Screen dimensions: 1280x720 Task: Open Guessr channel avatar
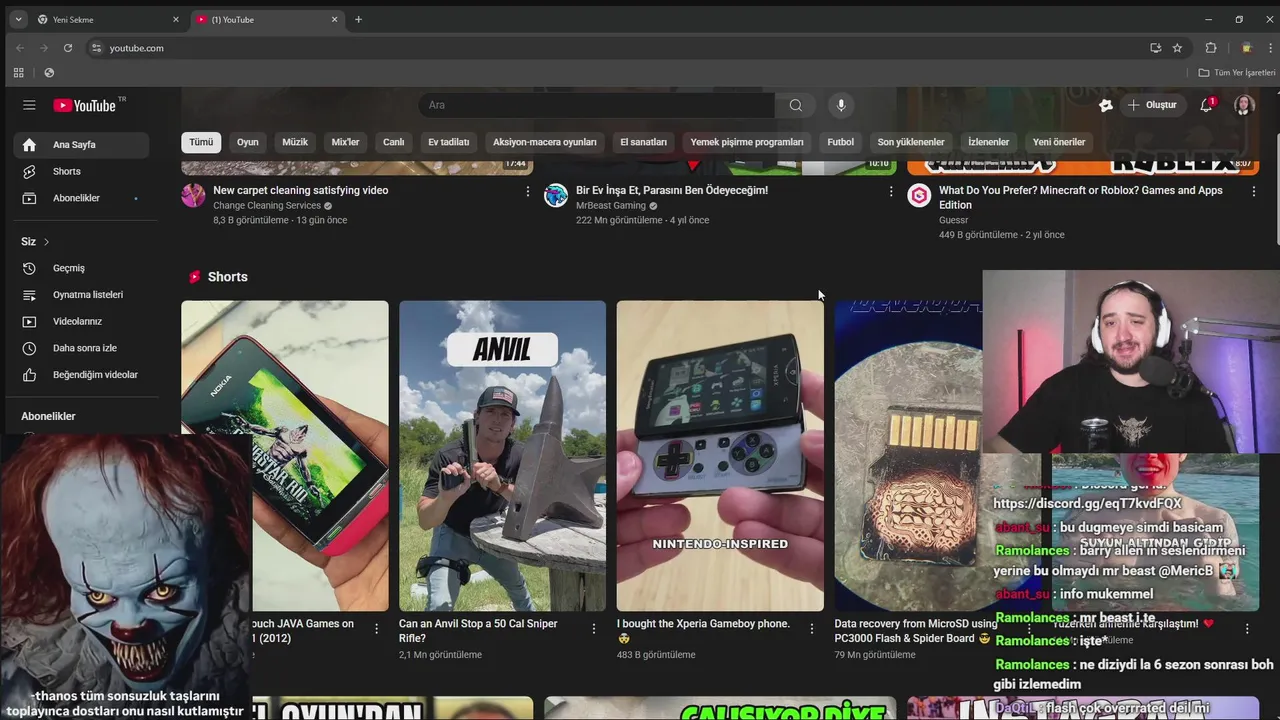919,195
